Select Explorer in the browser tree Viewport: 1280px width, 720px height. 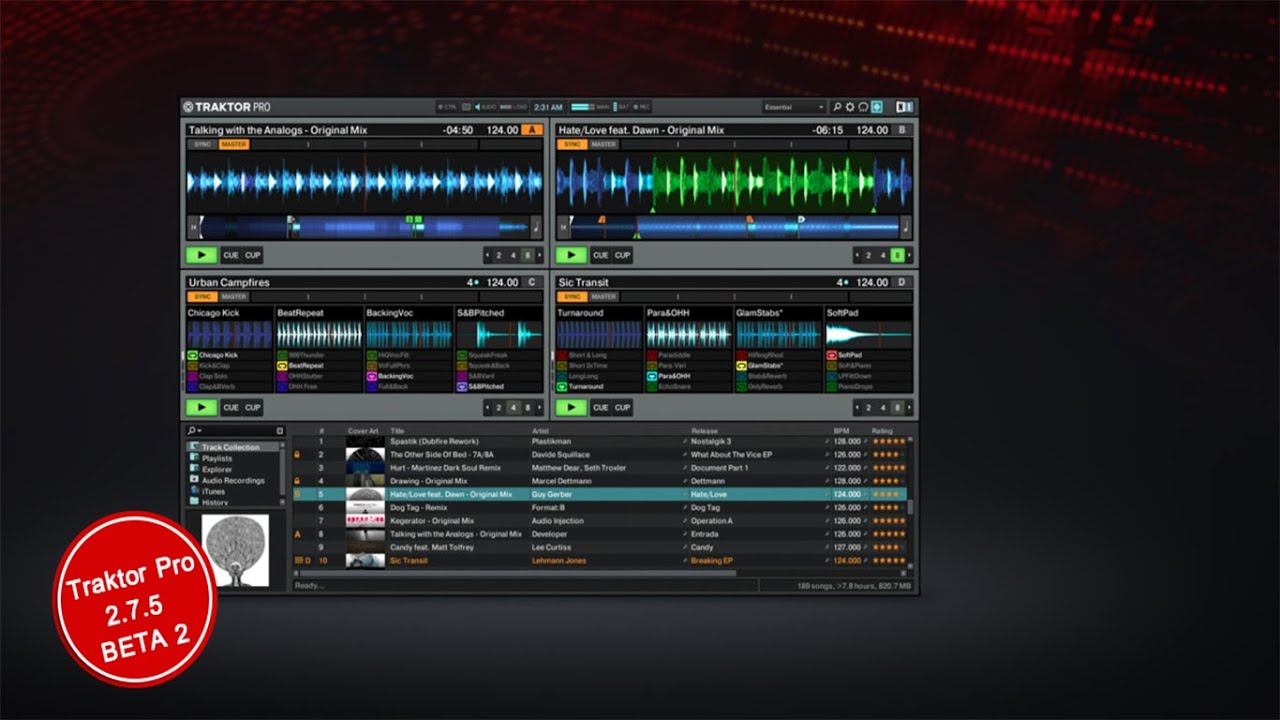(217, 469)
